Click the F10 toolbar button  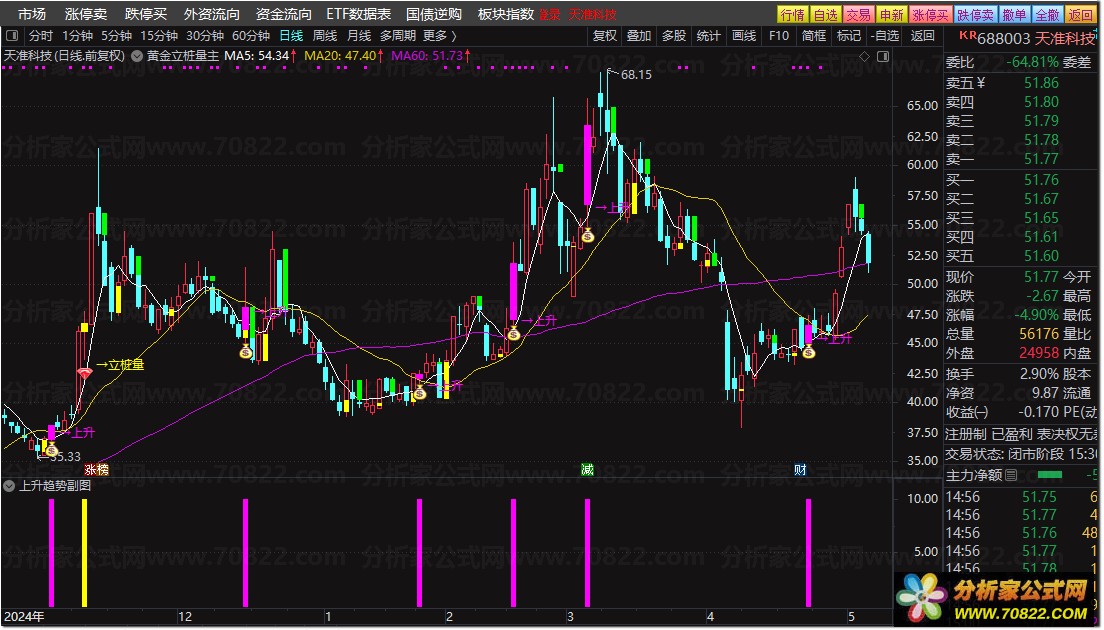pos(779,35)
